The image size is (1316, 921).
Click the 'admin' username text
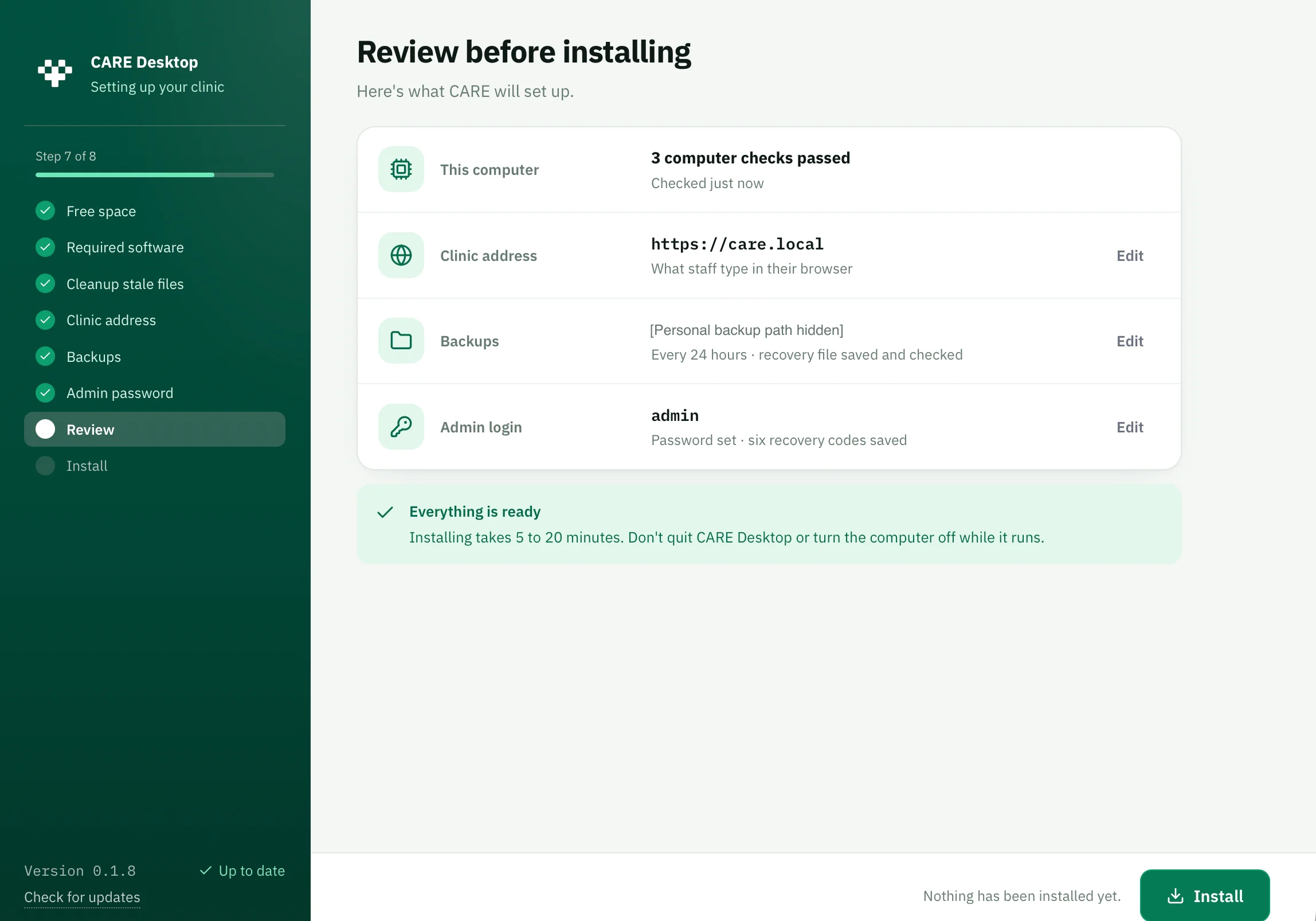coord(675,415)
